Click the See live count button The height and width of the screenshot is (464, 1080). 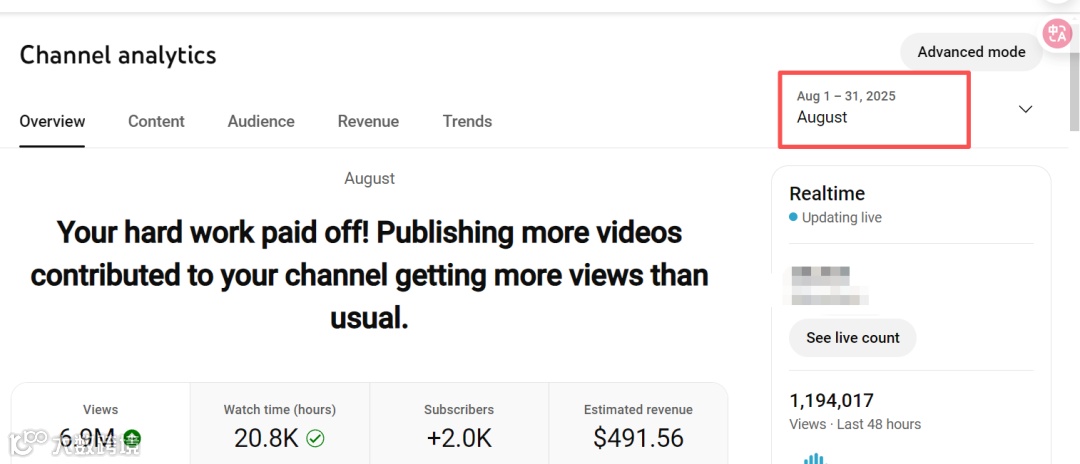coord(853,338)
